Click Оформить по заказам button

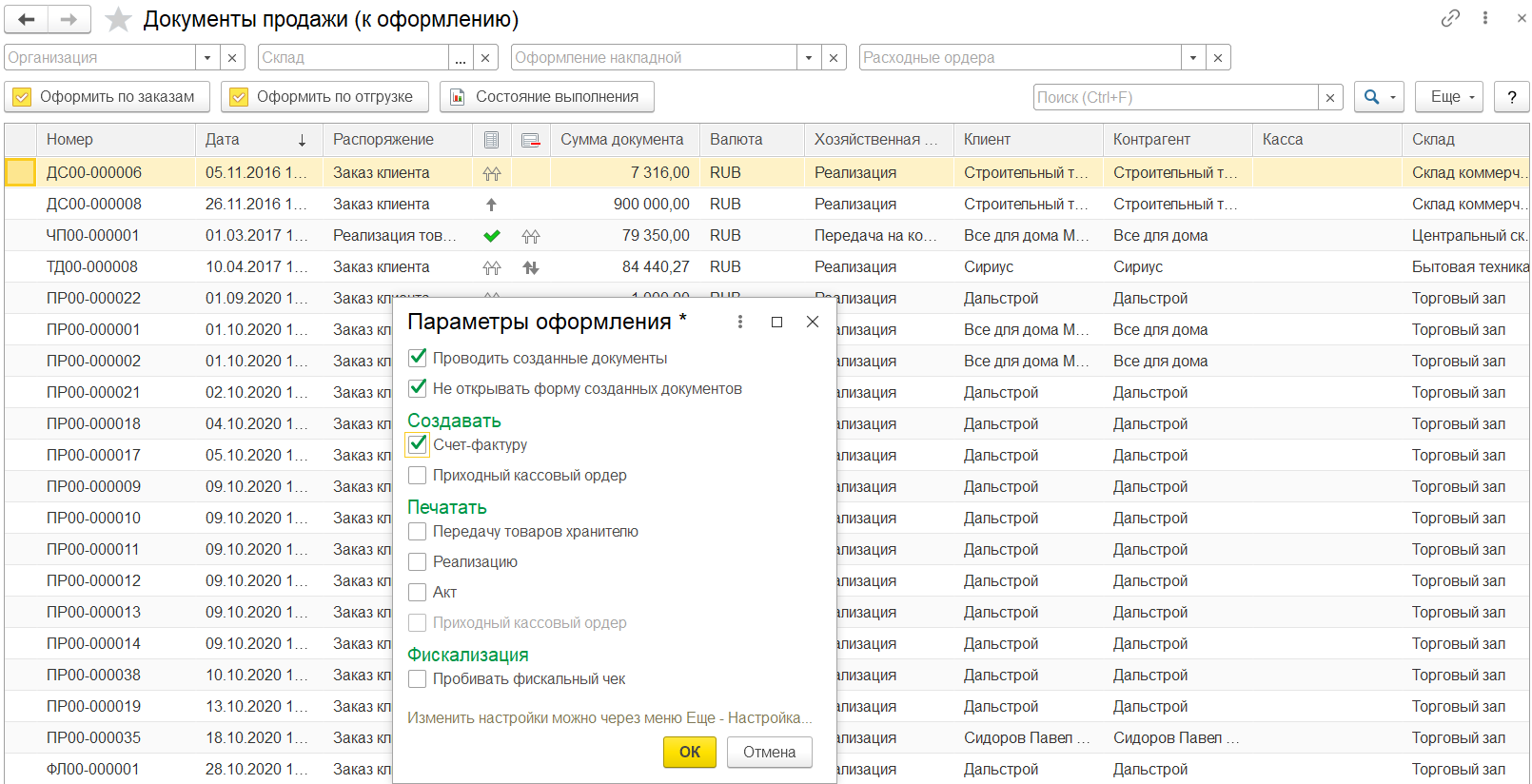107,97
